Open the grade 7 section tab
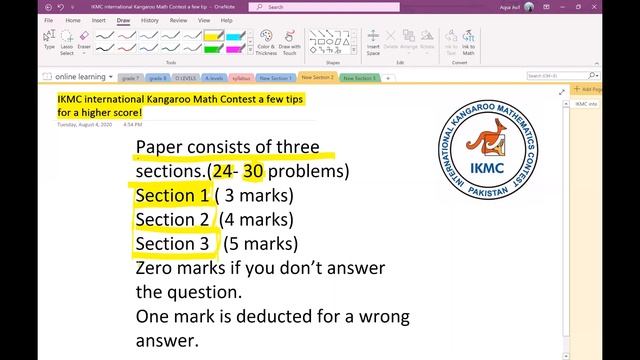 pyautogui.click(x=131, y=78)
